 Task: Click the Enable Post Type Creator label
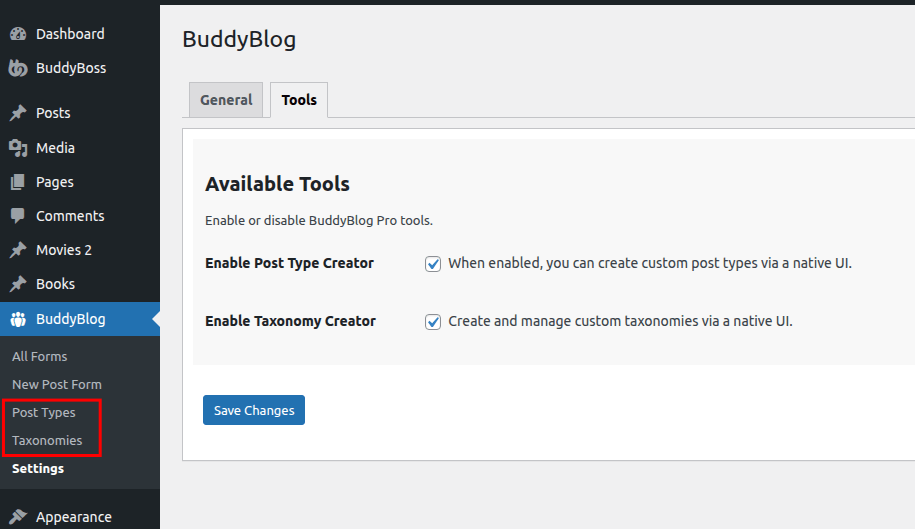coord(289,263)
